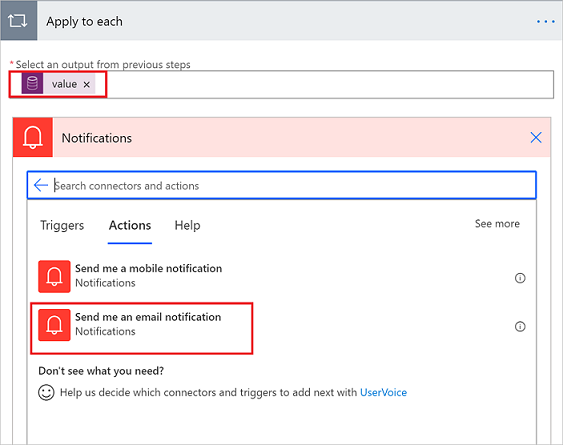Click the Apply to each loop icon
Viewport: 563px width, 445px height.
click(x=18, y=21)
